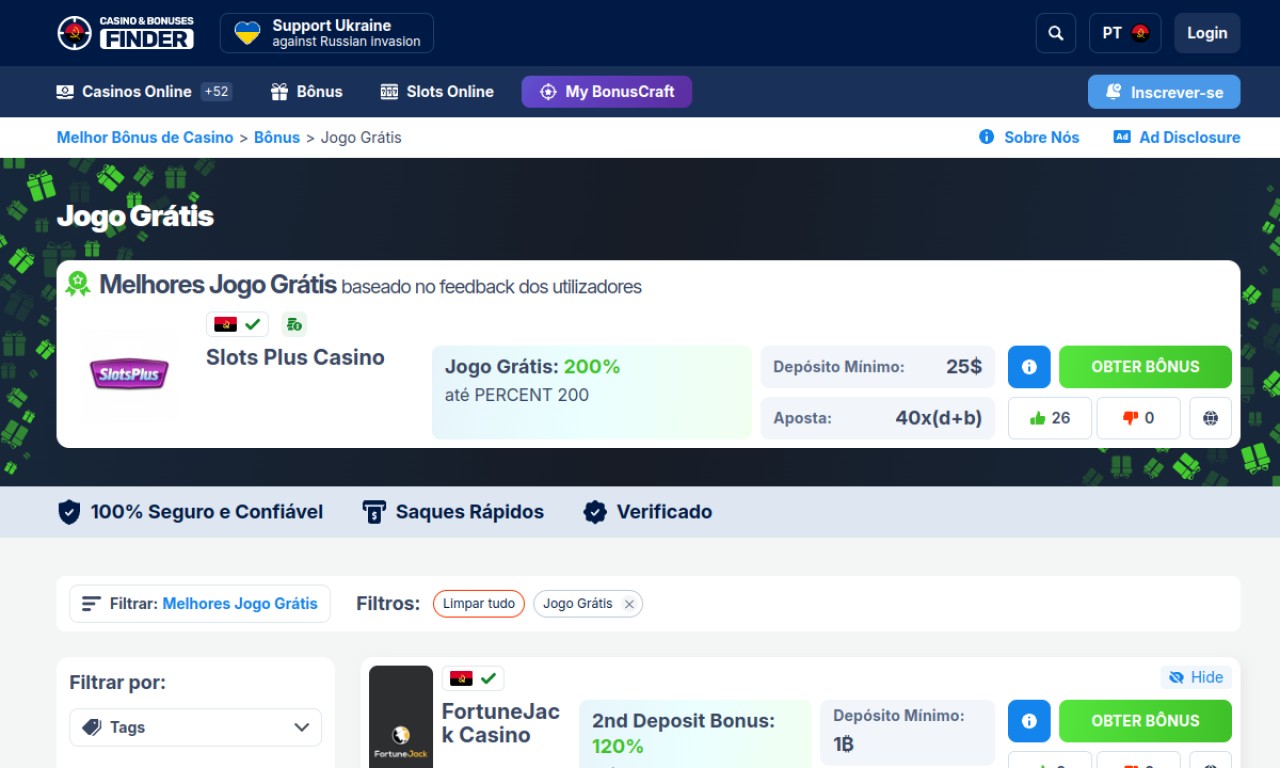Click the Aposta 40x(d+b) value

click(939, 418)
